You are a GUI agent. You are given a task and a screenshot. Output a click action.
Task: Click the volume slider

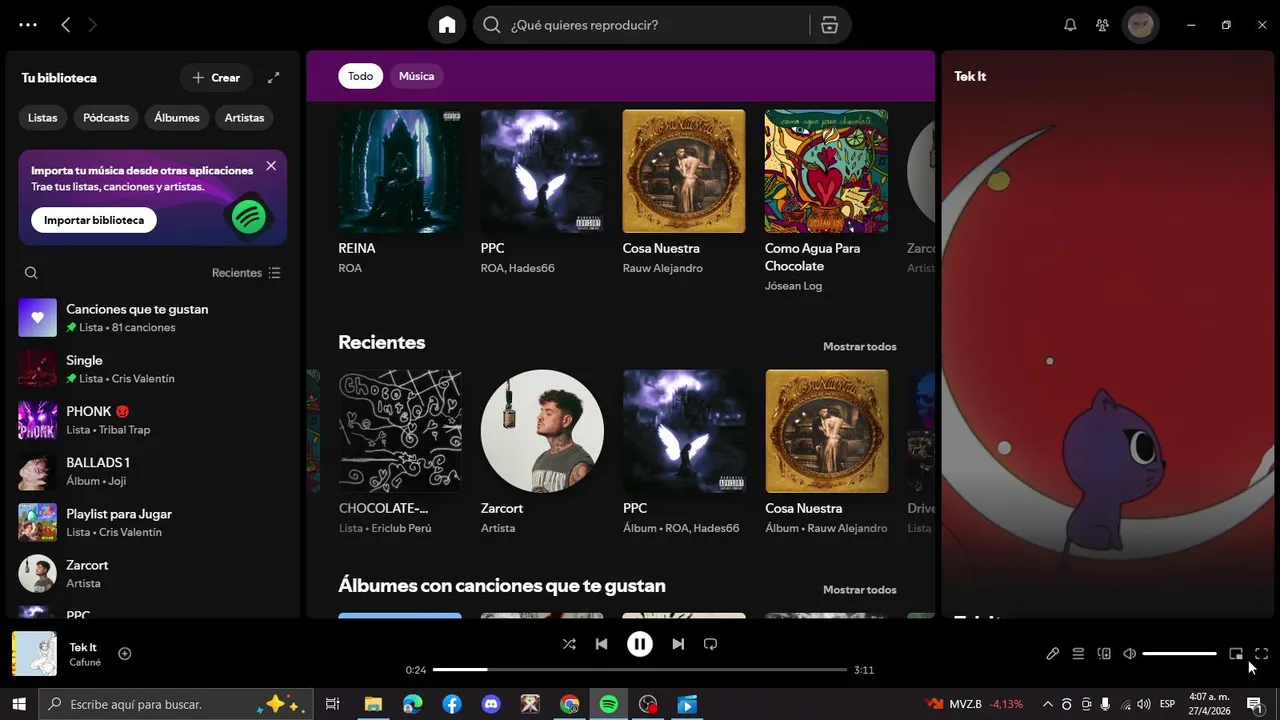(x=1180, y=654)
